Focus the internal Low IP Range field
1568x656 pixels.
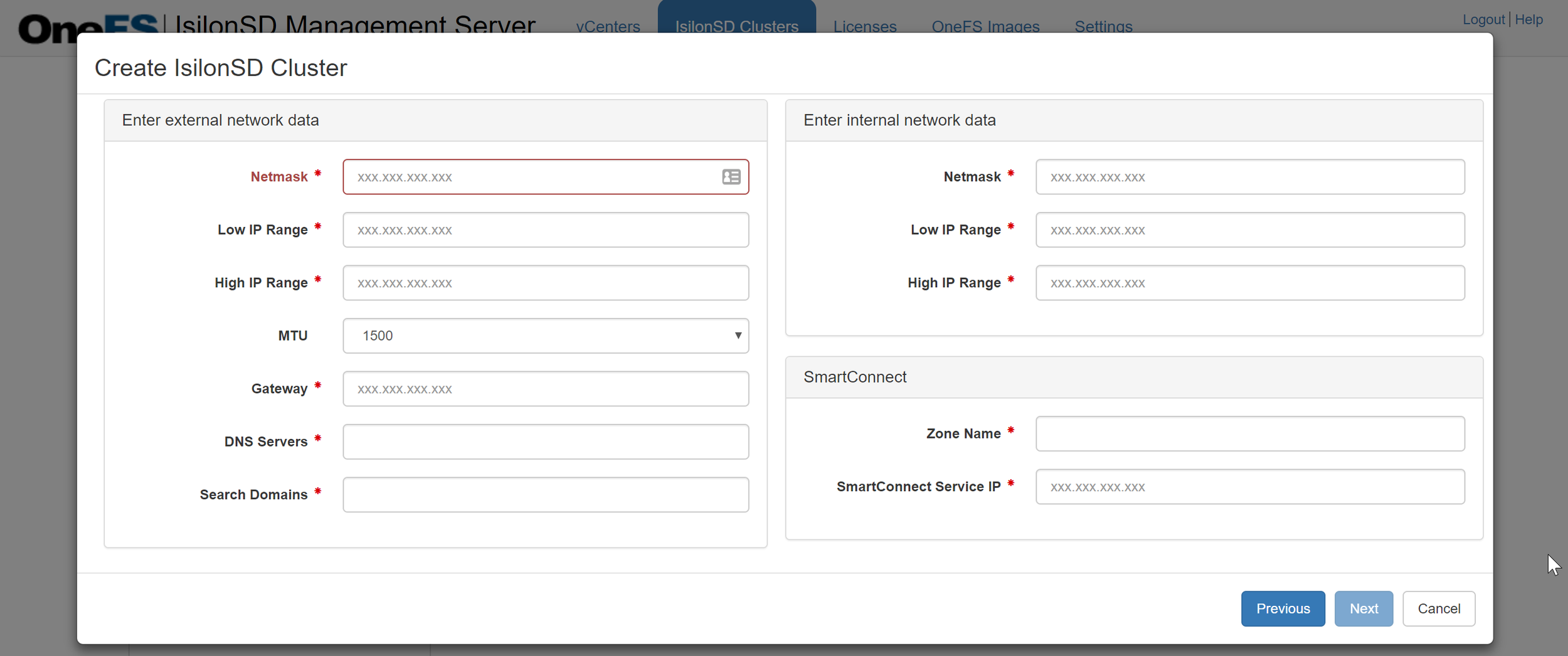tap(1250, 230)
